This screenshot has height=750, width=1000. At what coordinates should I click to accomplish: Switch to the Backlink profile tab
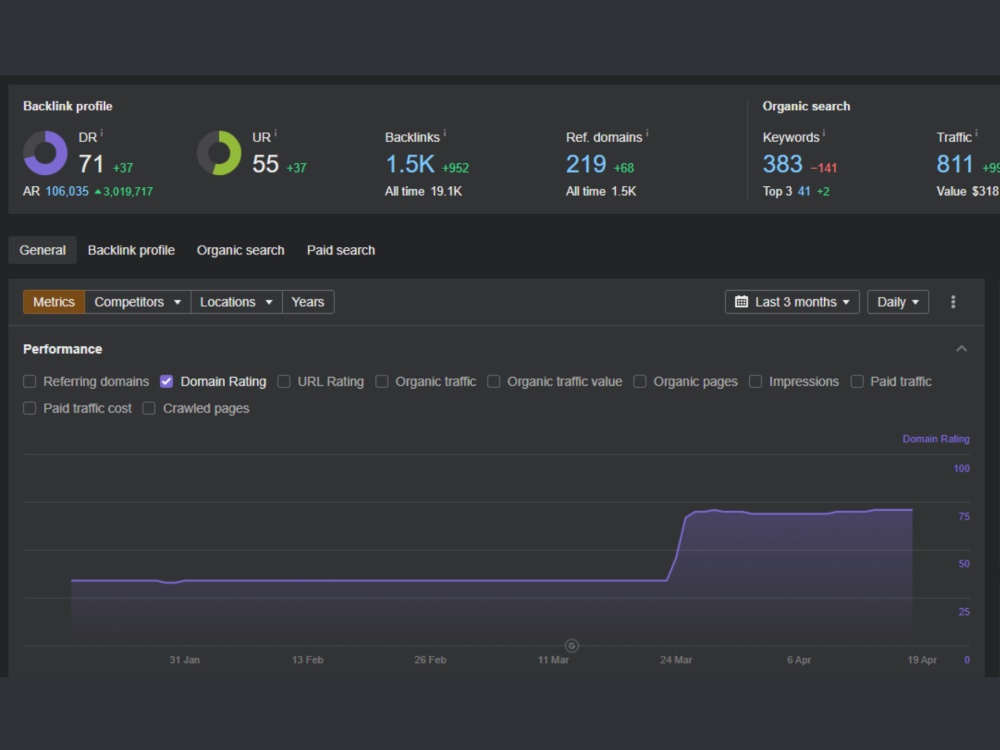coord(131,250)
